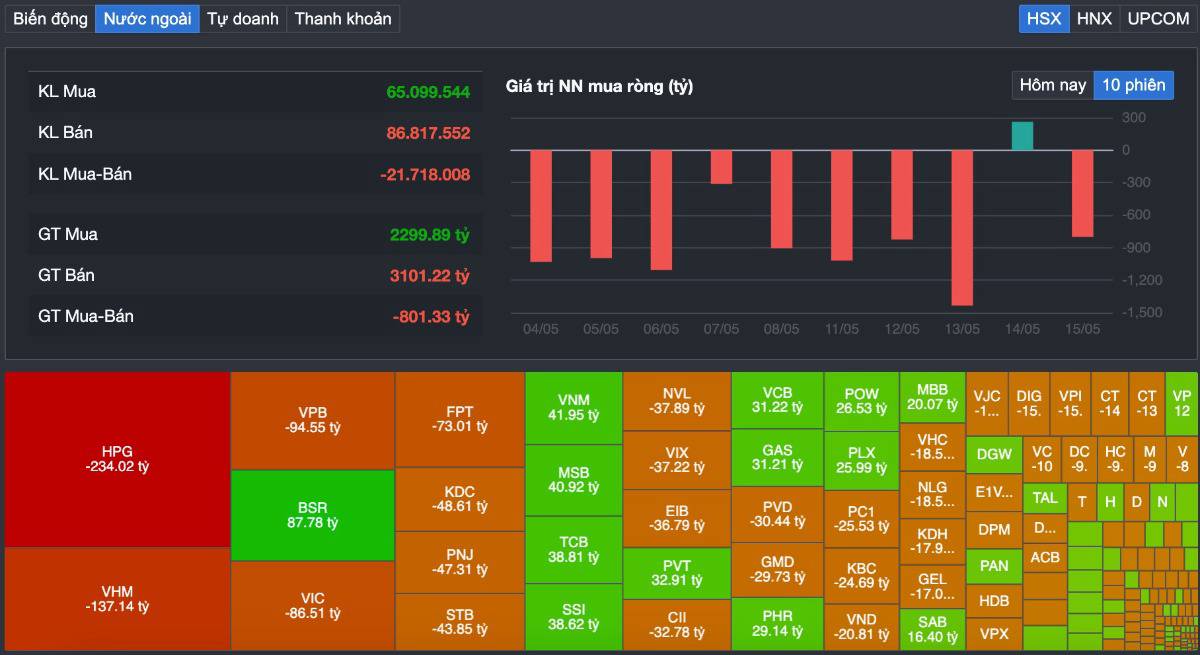Click the green DGW tile
The image size is (1200, 655).
click(994, 454)
